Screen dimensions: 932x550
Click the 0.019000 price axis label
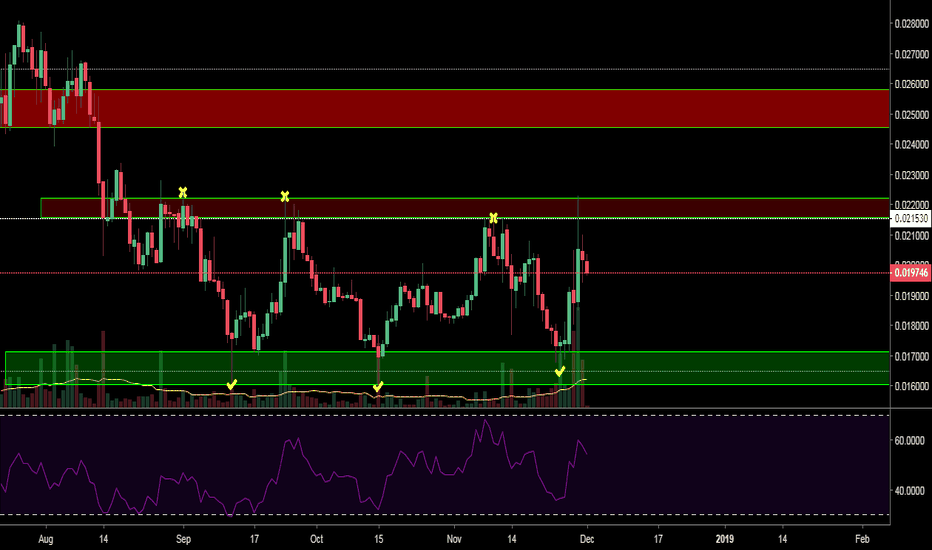point(911,296)
